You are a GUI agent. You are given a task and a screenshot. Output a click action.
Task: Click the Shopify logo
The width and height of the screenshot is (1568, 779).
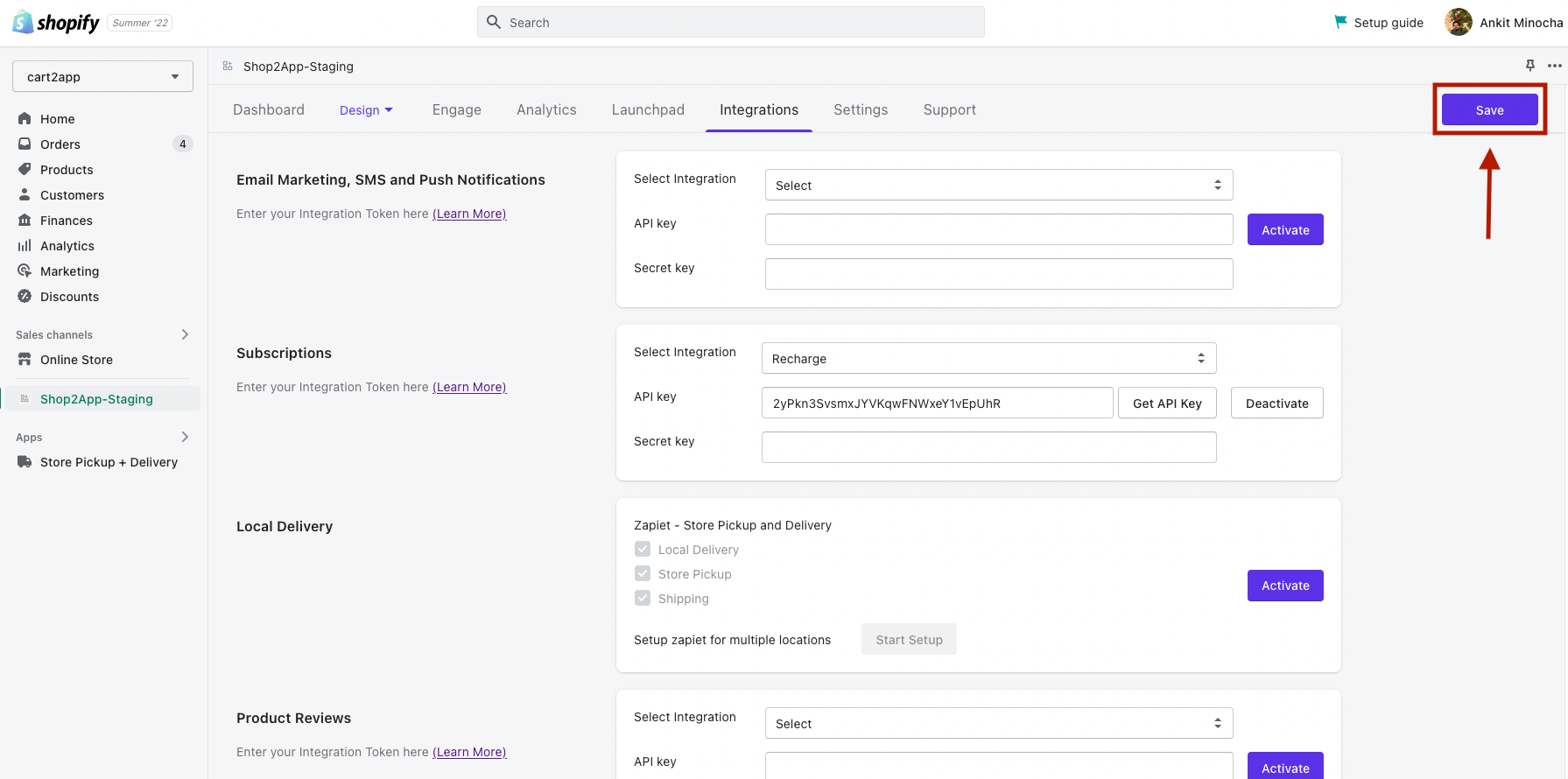click(56, 23)
